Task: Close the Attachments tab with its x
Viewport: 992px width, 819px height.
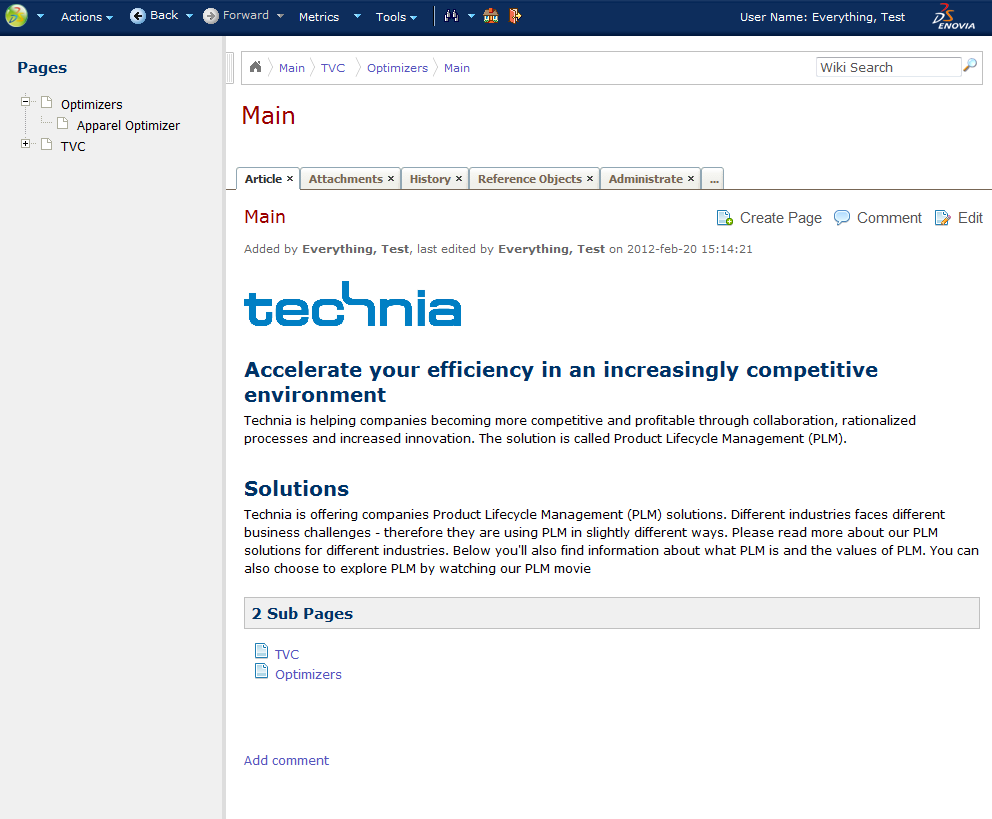Action: (391, 179)
